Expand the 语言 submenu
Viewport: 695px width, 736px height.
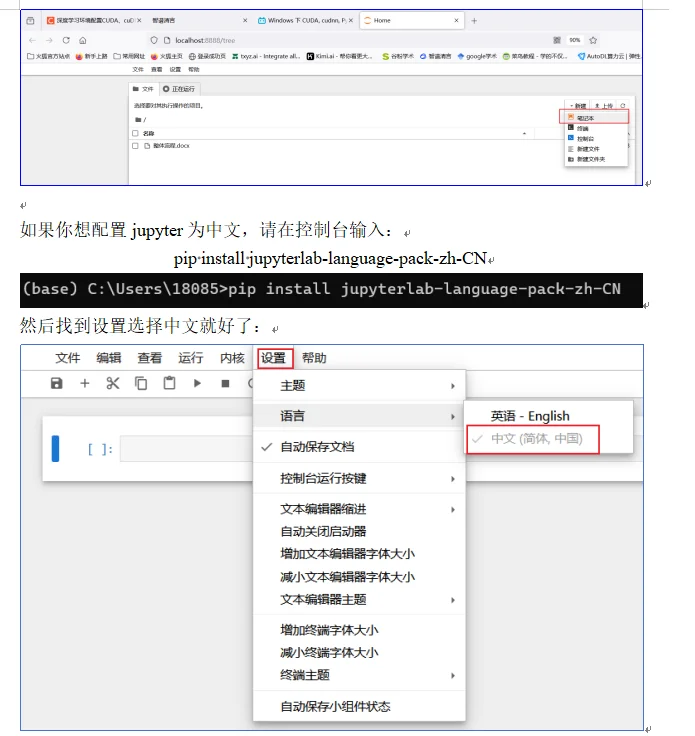(359, 416)
